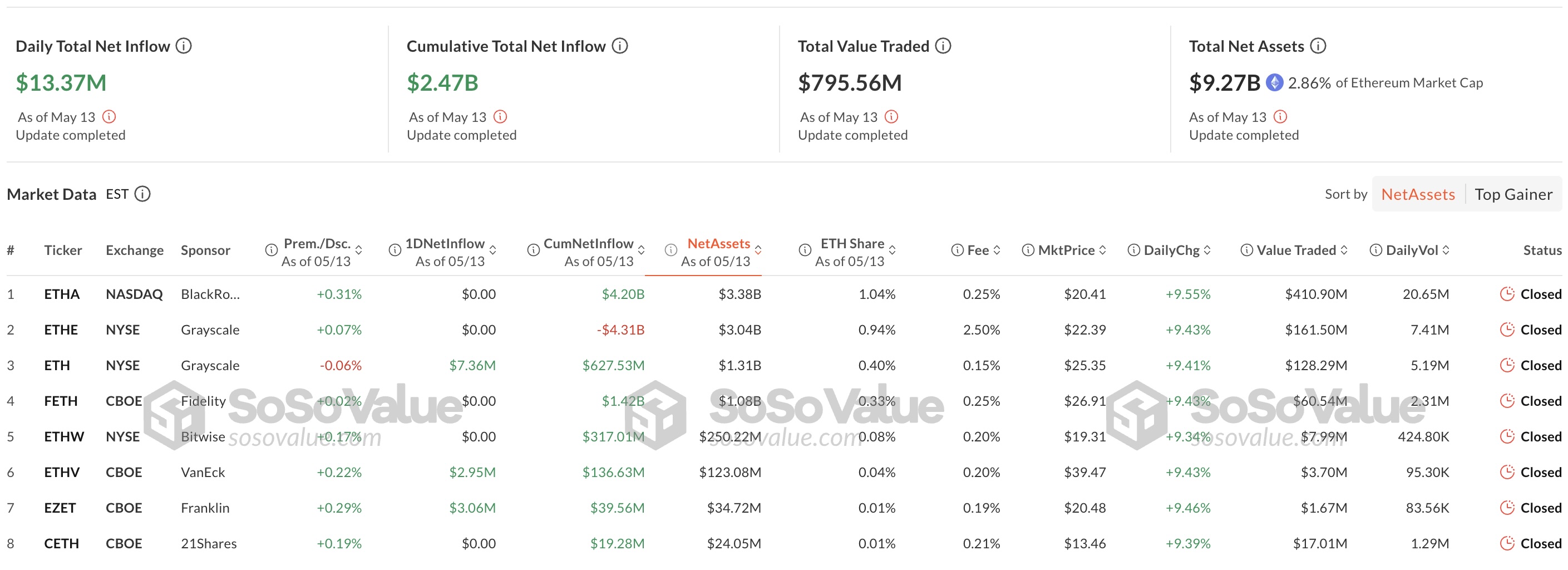Click the clock status icon in CETH row
The width and height of the screenshot is (1568, 570).
[x=1507, y=543]
